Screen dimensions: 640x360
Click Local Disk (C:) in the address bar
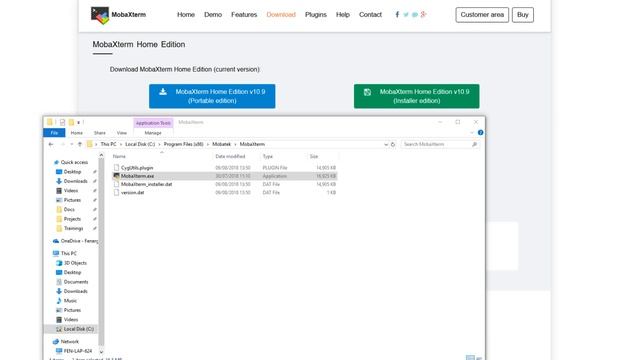tap(140, 144)
